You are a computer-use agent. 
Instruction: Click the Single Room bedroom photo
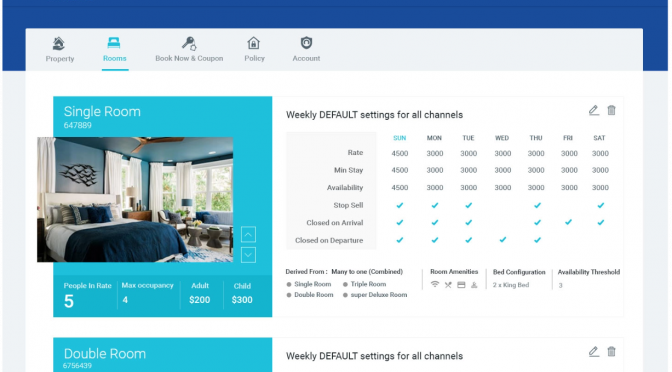click(135, 199)
